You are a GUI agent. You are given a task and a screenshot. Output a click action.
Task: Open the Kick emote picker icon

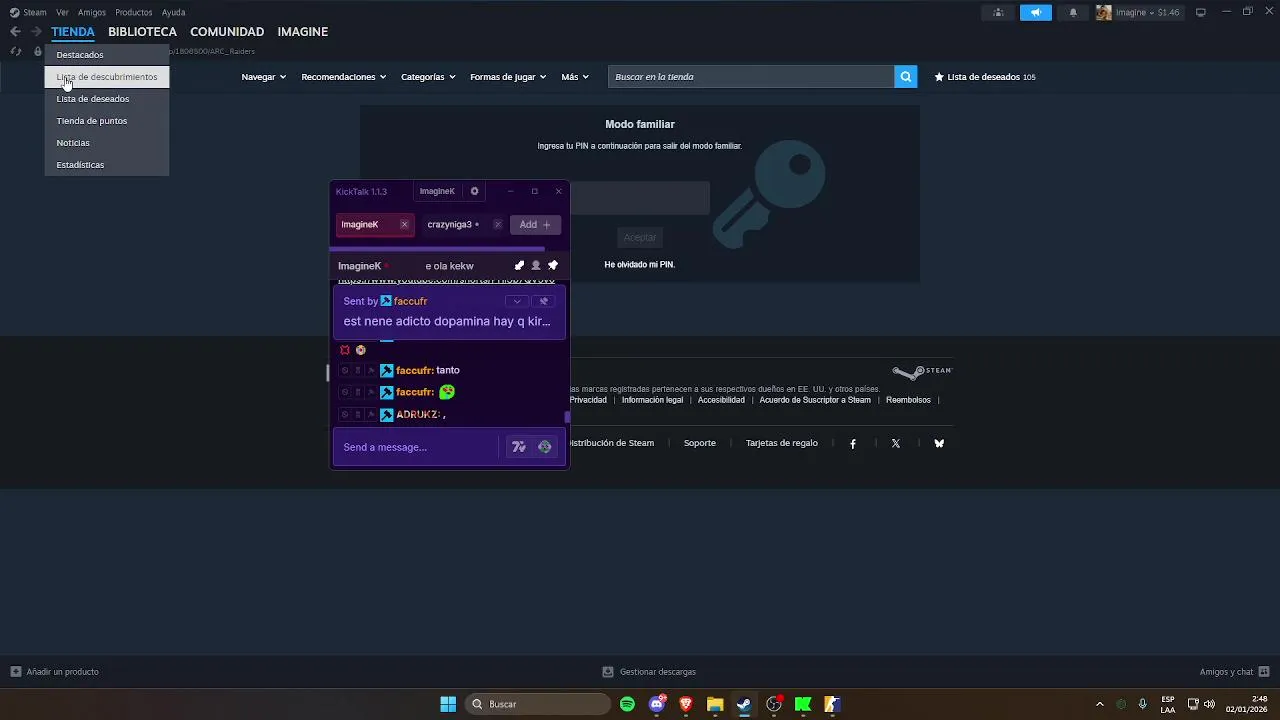545,447
